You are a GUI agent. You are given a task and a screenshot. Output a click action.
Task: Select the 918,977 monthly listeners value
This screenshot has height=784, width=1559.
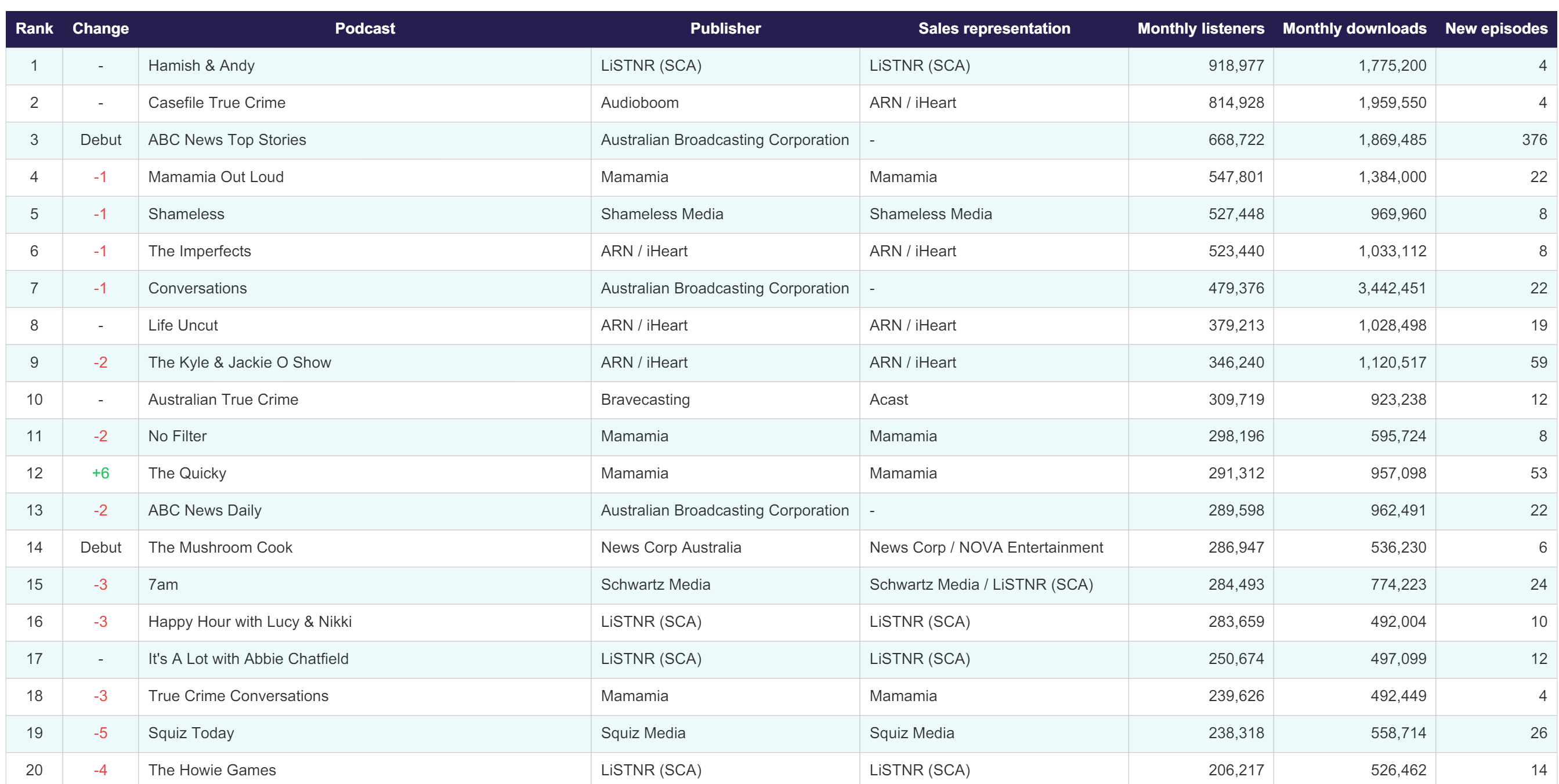point(1236,66)
